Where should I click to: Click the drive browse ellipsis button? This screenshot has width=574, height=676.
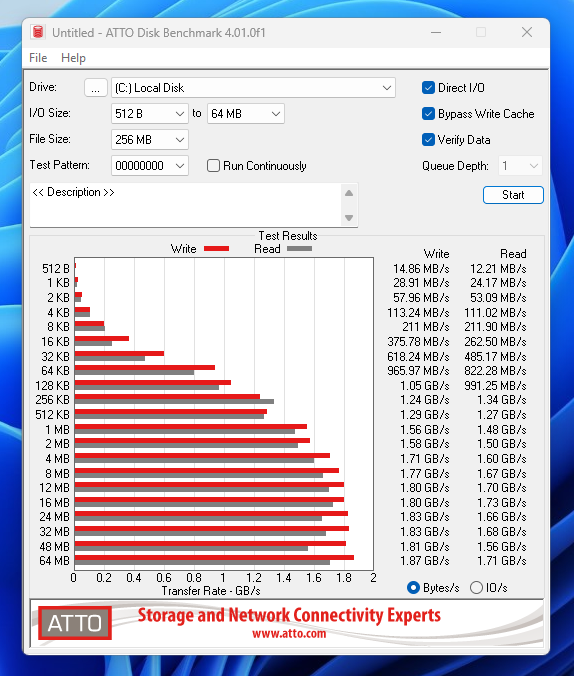click(96, 88)
